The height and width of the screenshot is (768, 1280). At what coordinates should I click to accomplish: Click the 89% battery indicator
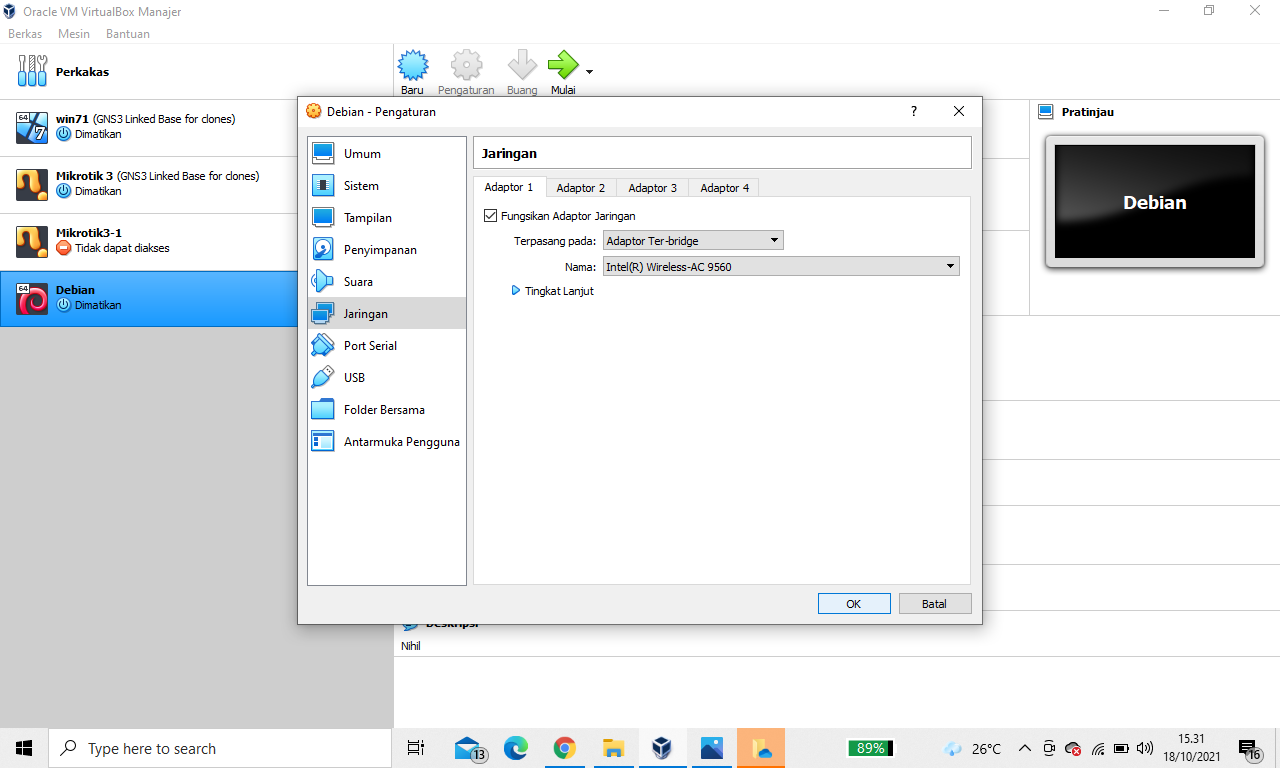[870, 748]
